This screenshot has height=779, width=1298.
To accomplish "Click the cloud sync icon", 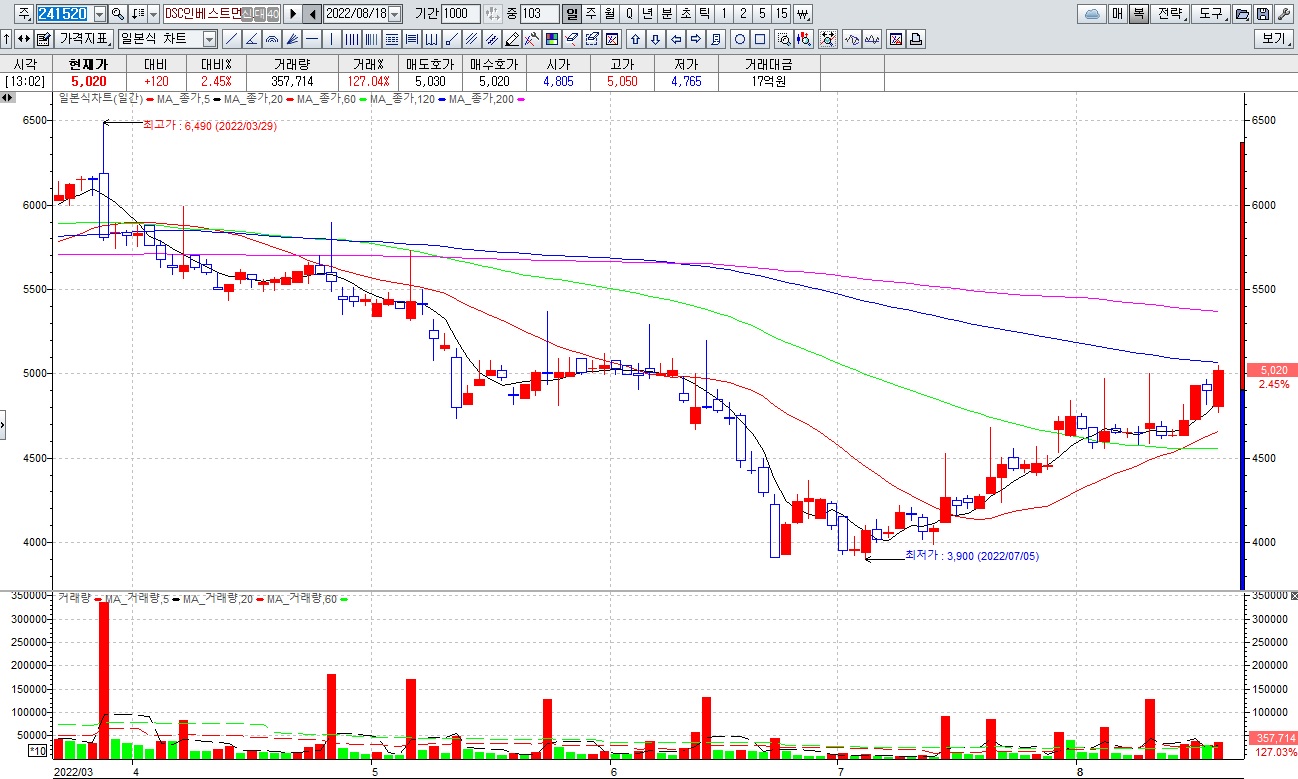I will pos(1092,14).
